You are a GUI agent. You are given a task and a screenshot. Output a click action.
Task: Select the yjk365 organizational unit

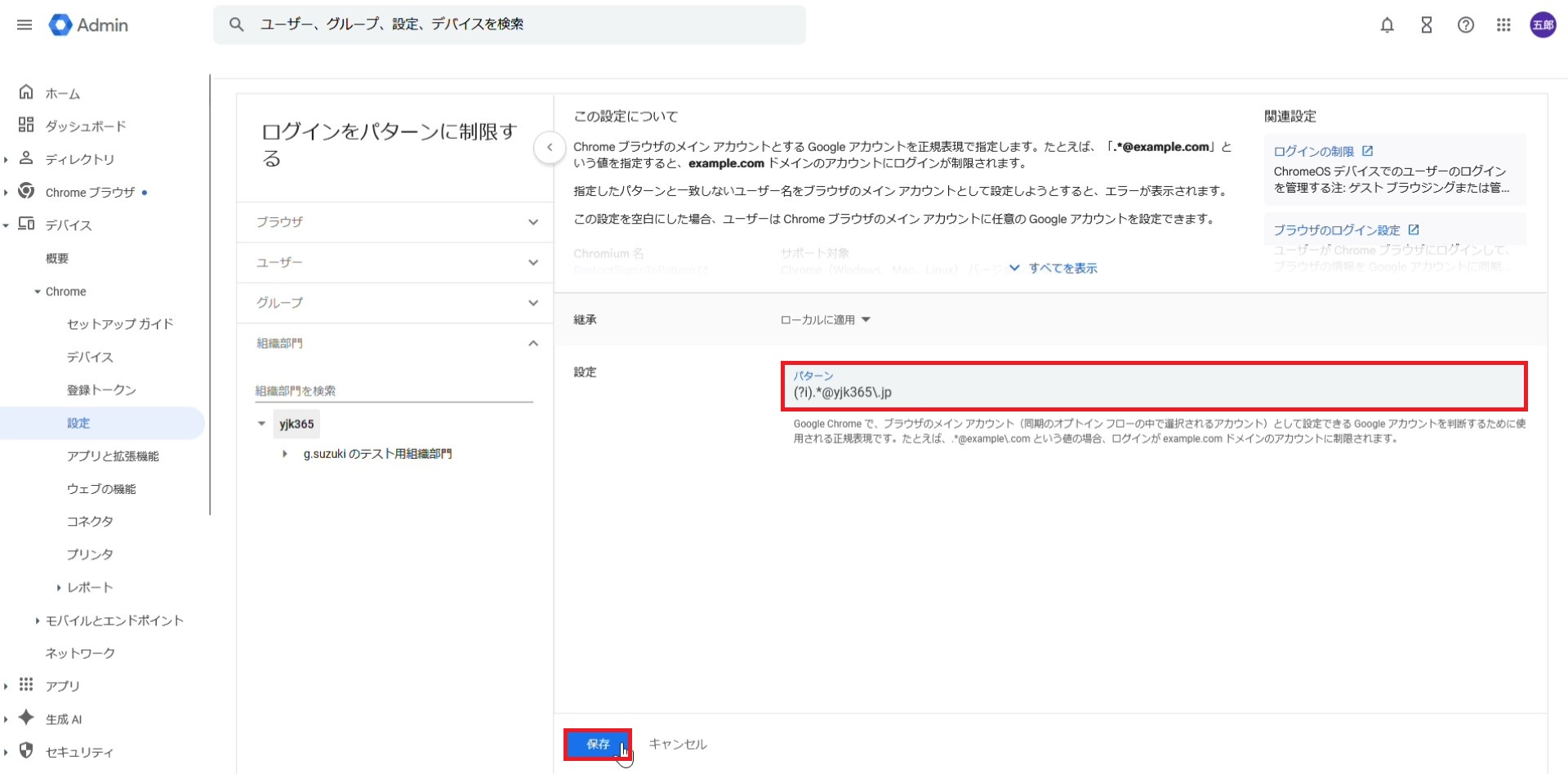[x=296, y=425]
